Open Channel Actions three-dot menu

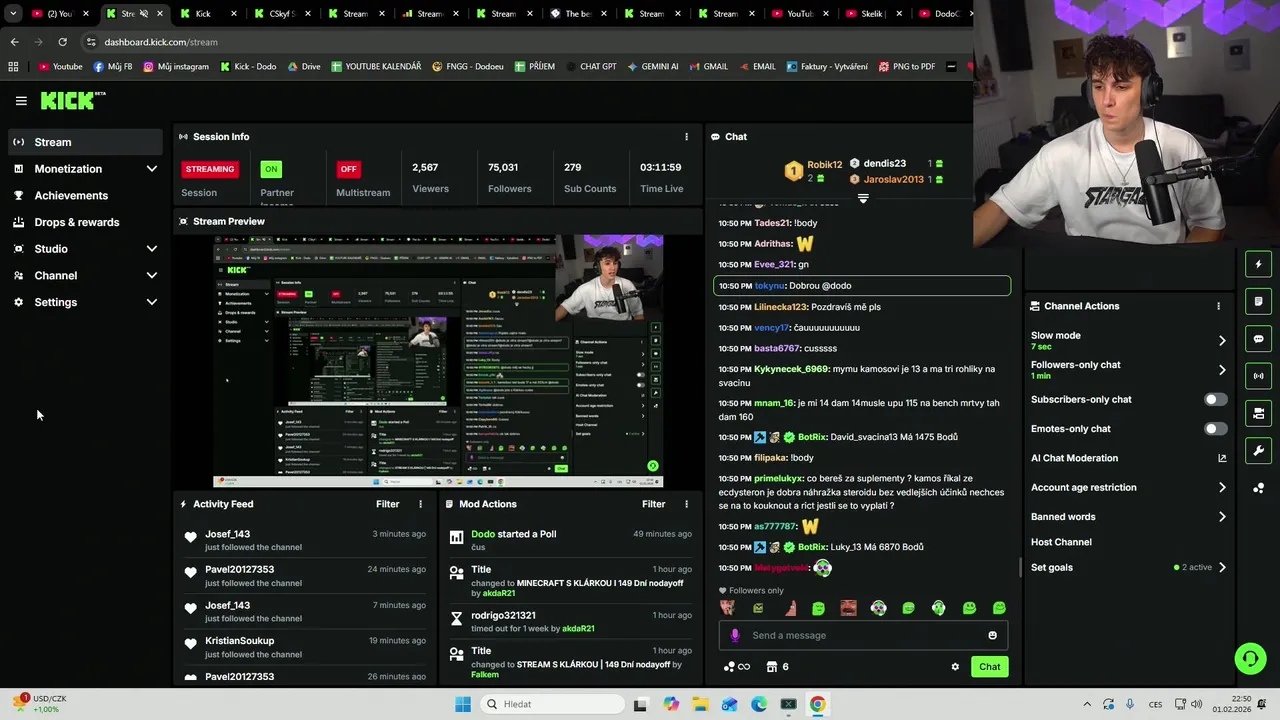tap(1218, 306)
